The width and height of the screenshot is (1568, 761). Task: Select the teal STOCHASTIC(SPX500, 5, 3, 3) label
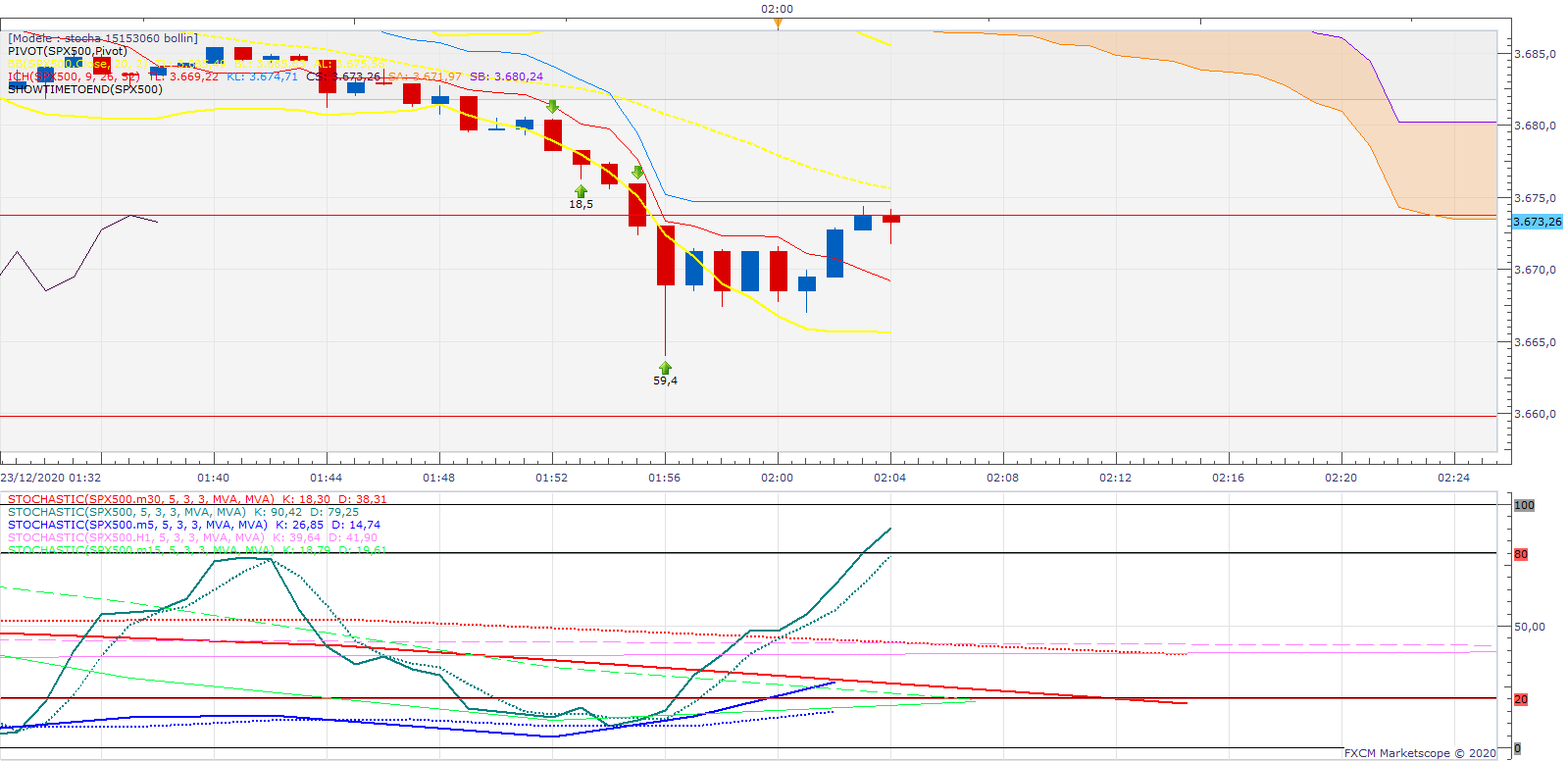(x=126, y=512)
